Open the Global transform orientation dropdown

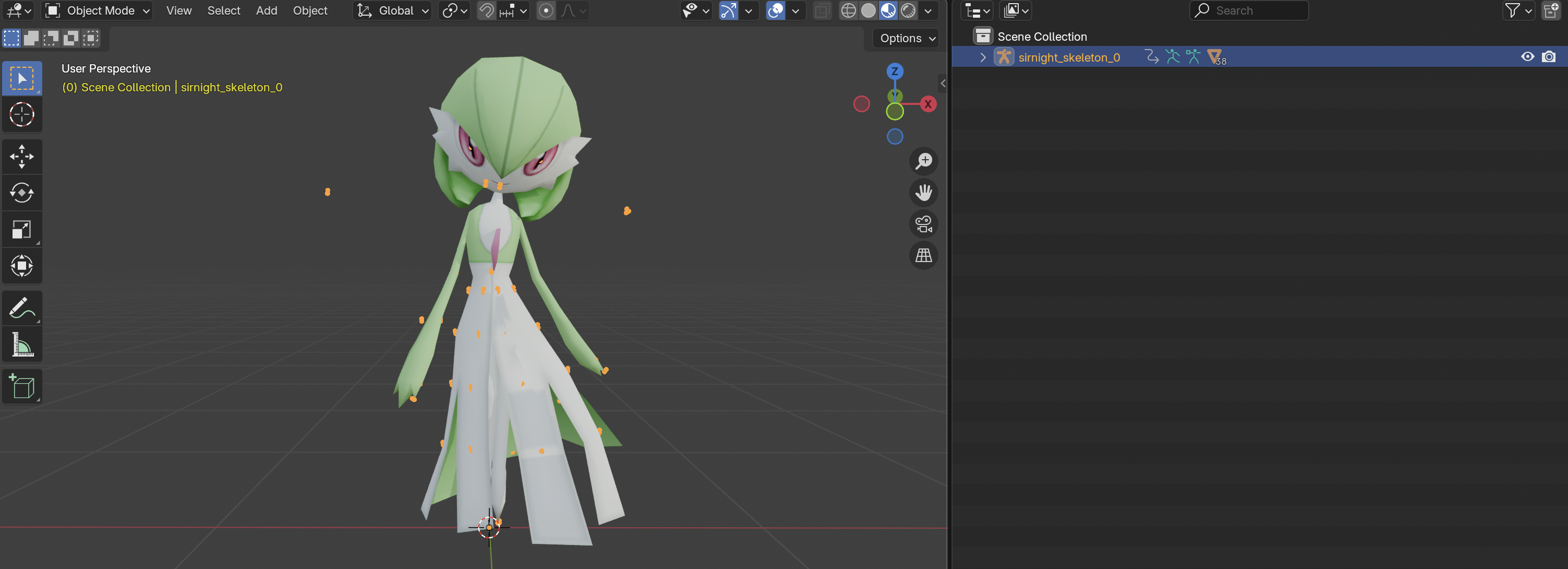(393, 10)
